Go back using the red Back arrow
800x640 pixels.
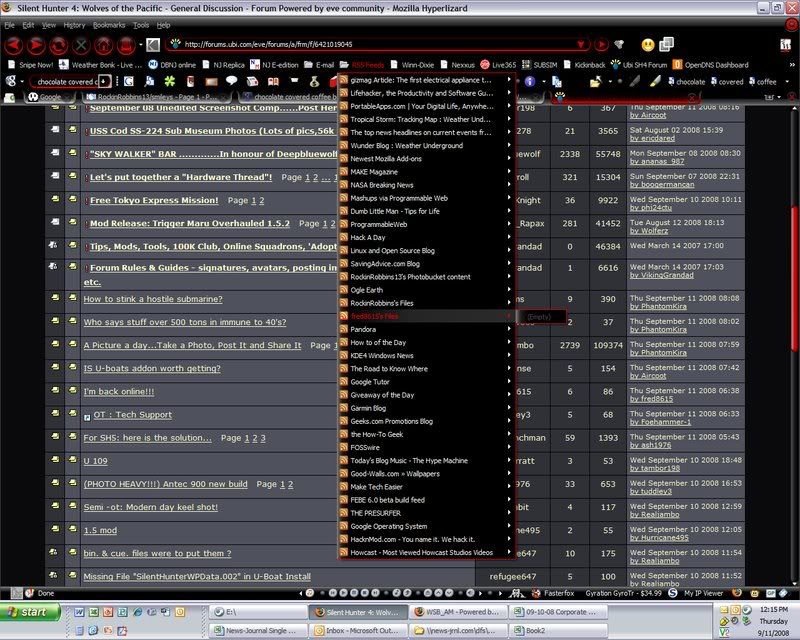pyautogui.click(x=13, y=45)
